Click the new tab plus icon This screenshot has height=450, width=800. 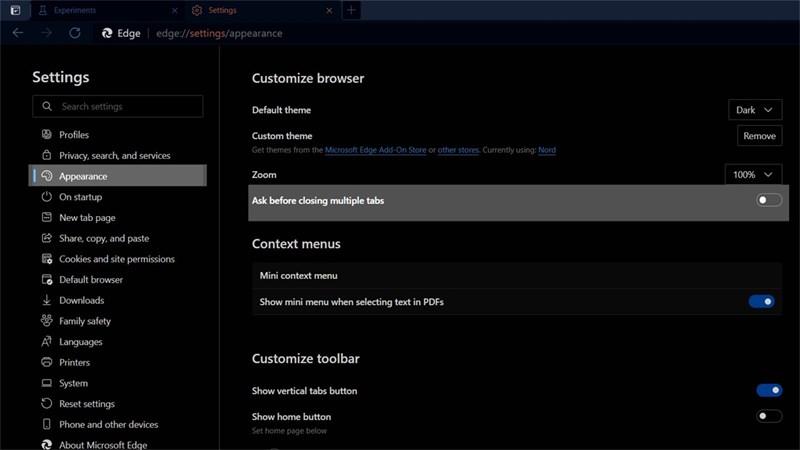coord(350,10)
